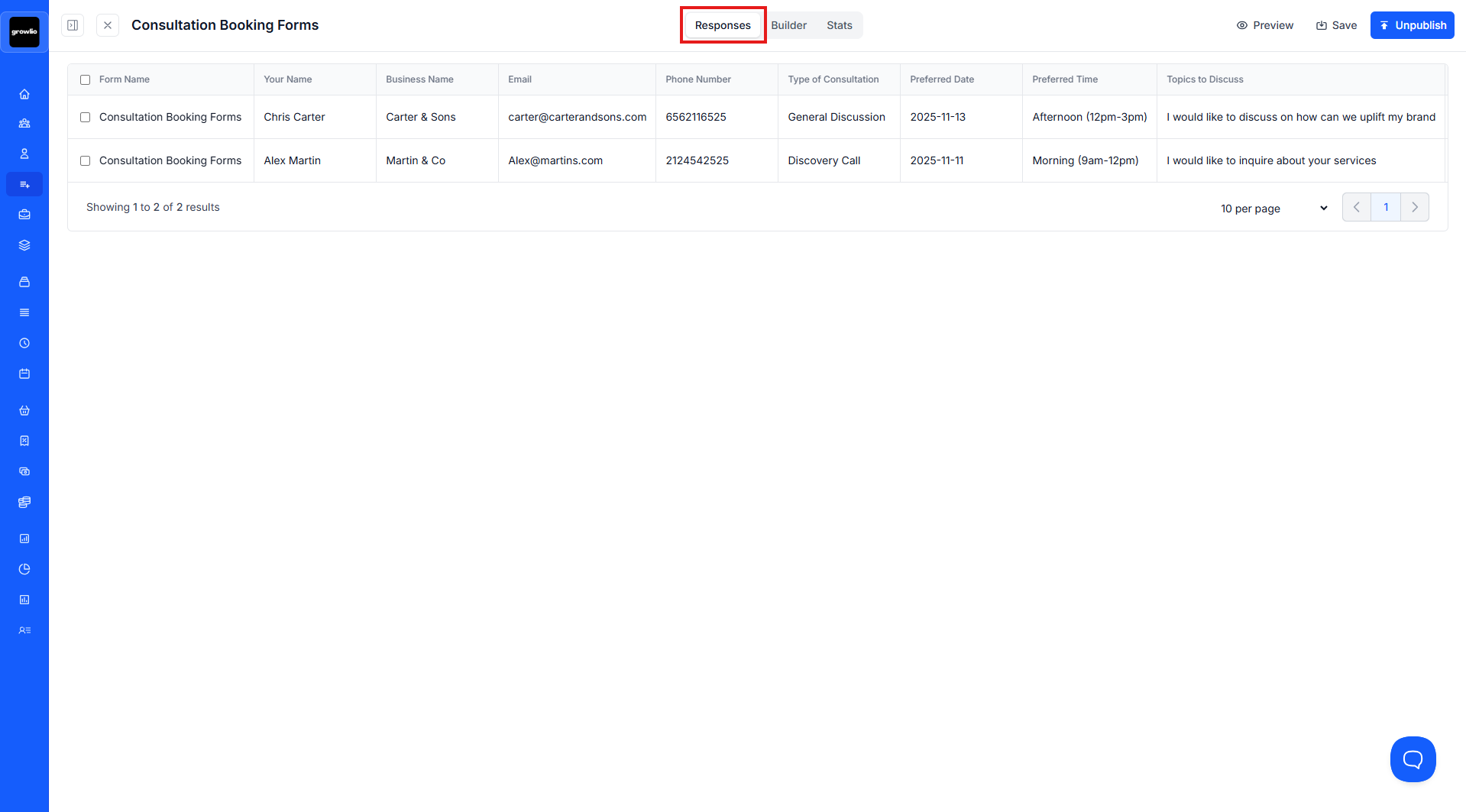Close the form with the X icon
This screenshot has width=1466, height=812.
108,25
